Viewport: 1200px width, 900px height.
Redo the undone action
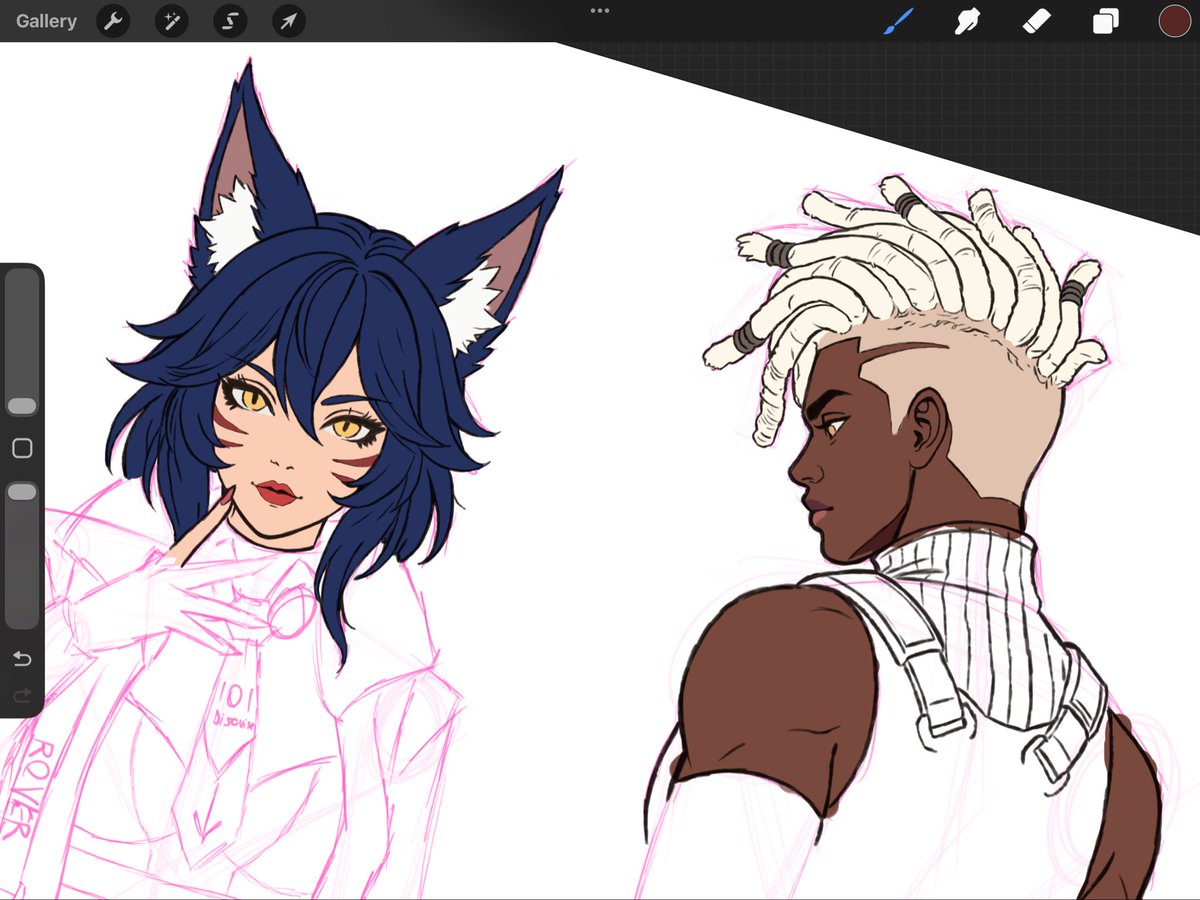(21, 696)
